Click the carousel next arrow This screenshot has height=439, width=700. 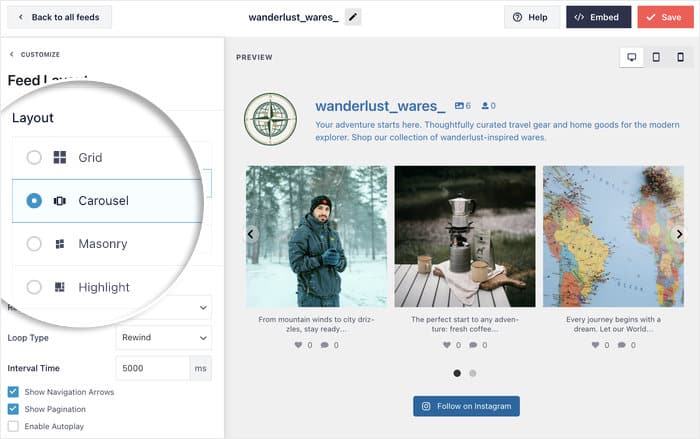tap(679, 234)
